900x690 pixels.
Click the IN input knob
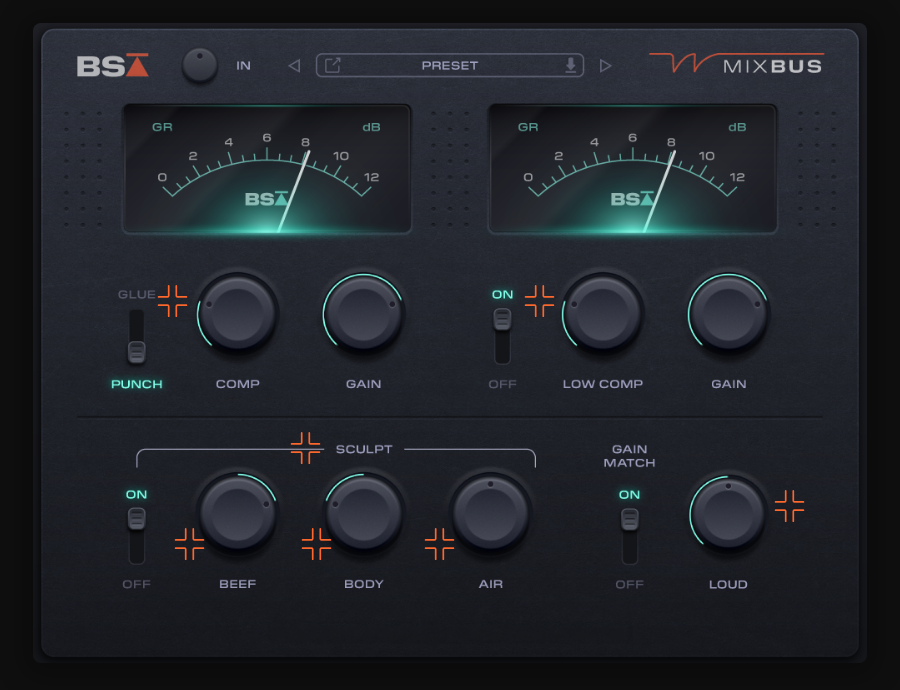point(199,65)
